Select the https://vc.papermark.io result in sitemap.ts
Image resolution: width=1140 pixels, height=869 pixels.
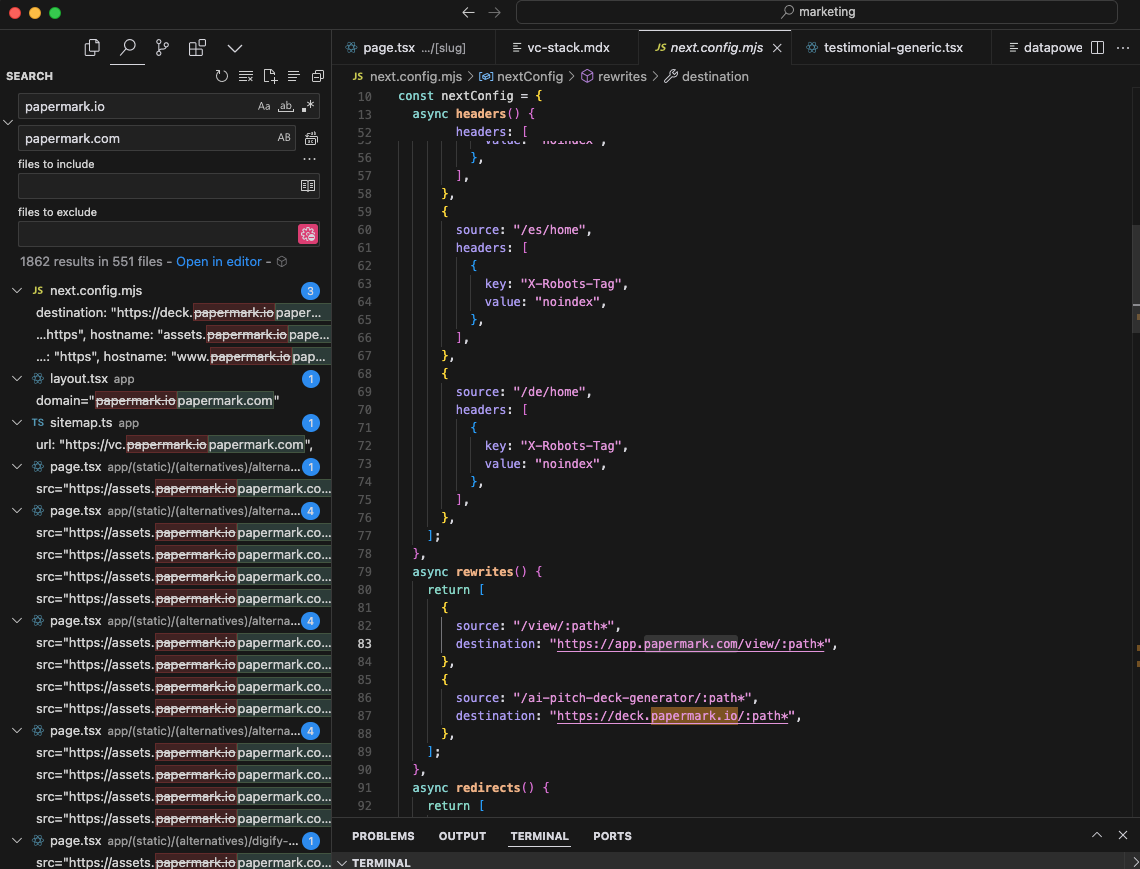pyautogui.click(x=174, y=444)
